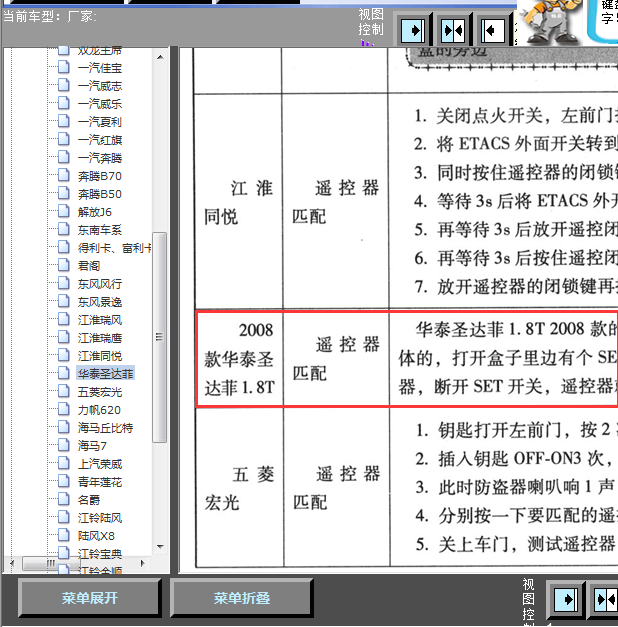This screenshot has height=627, width=618.
Task: Click step 5 关上车门 text line
Action: click(x=516, y=544)
